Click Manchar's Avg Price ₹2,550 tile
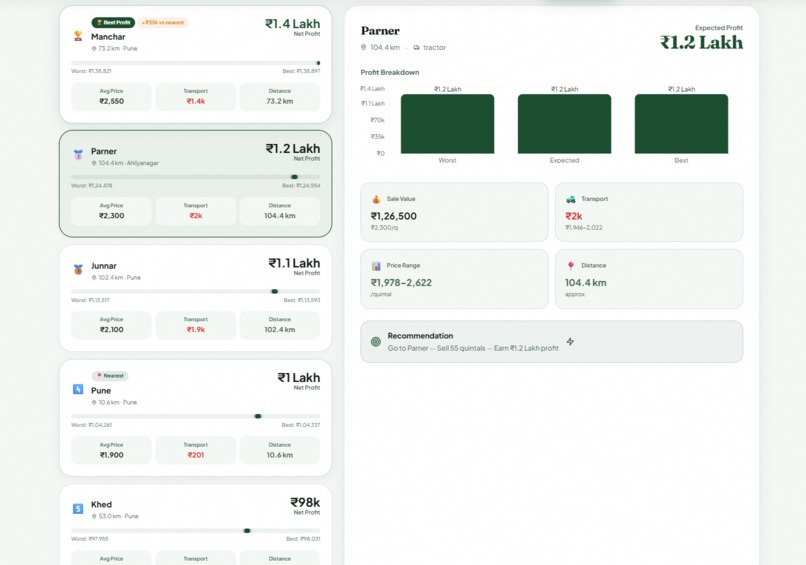Image resolution: width=806 pixels, height=565 pixels. click(x=112, y=97)
